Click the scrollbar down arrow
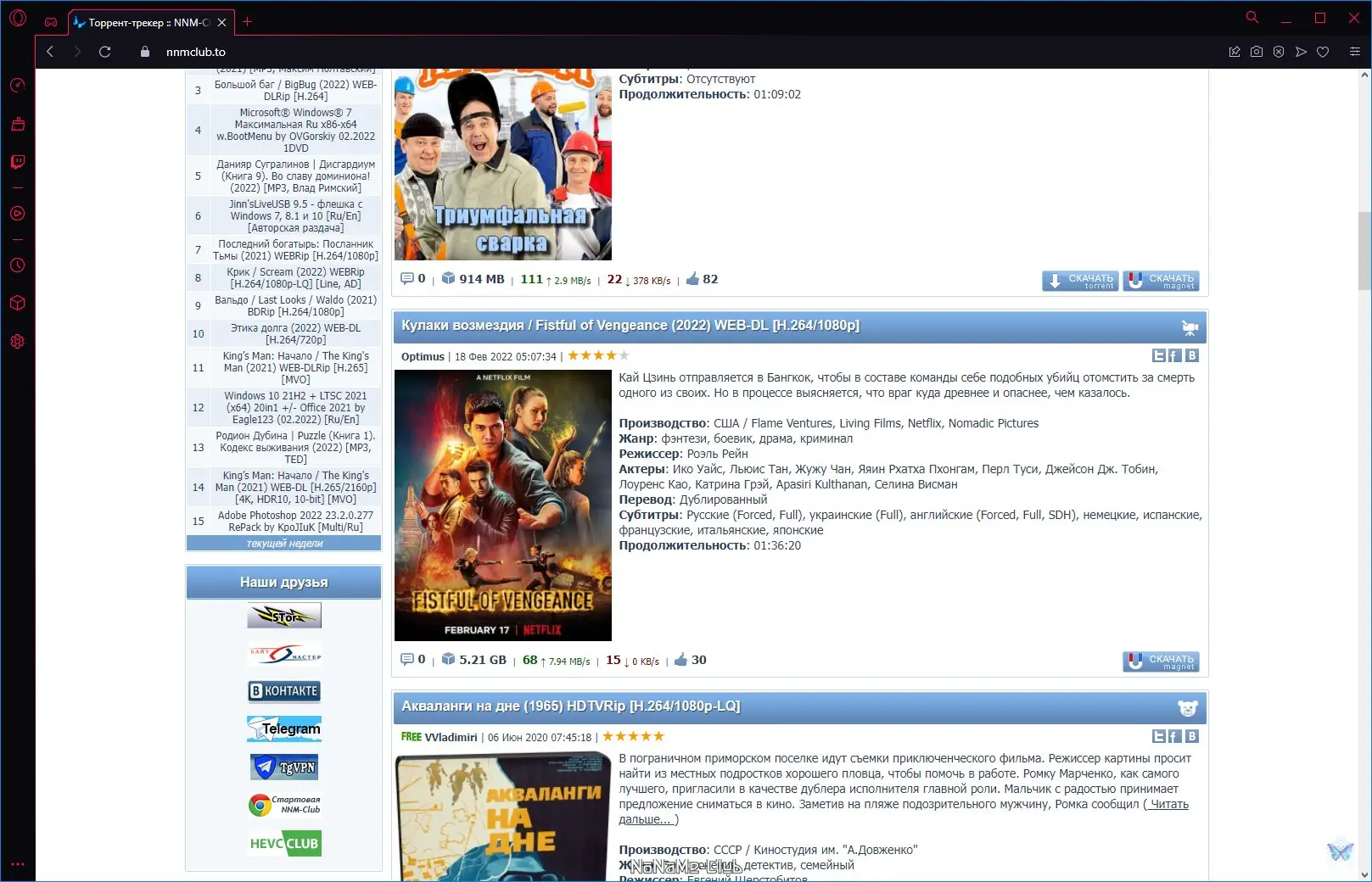This screenshot has height=882, width=1372. pos(1364,875)
